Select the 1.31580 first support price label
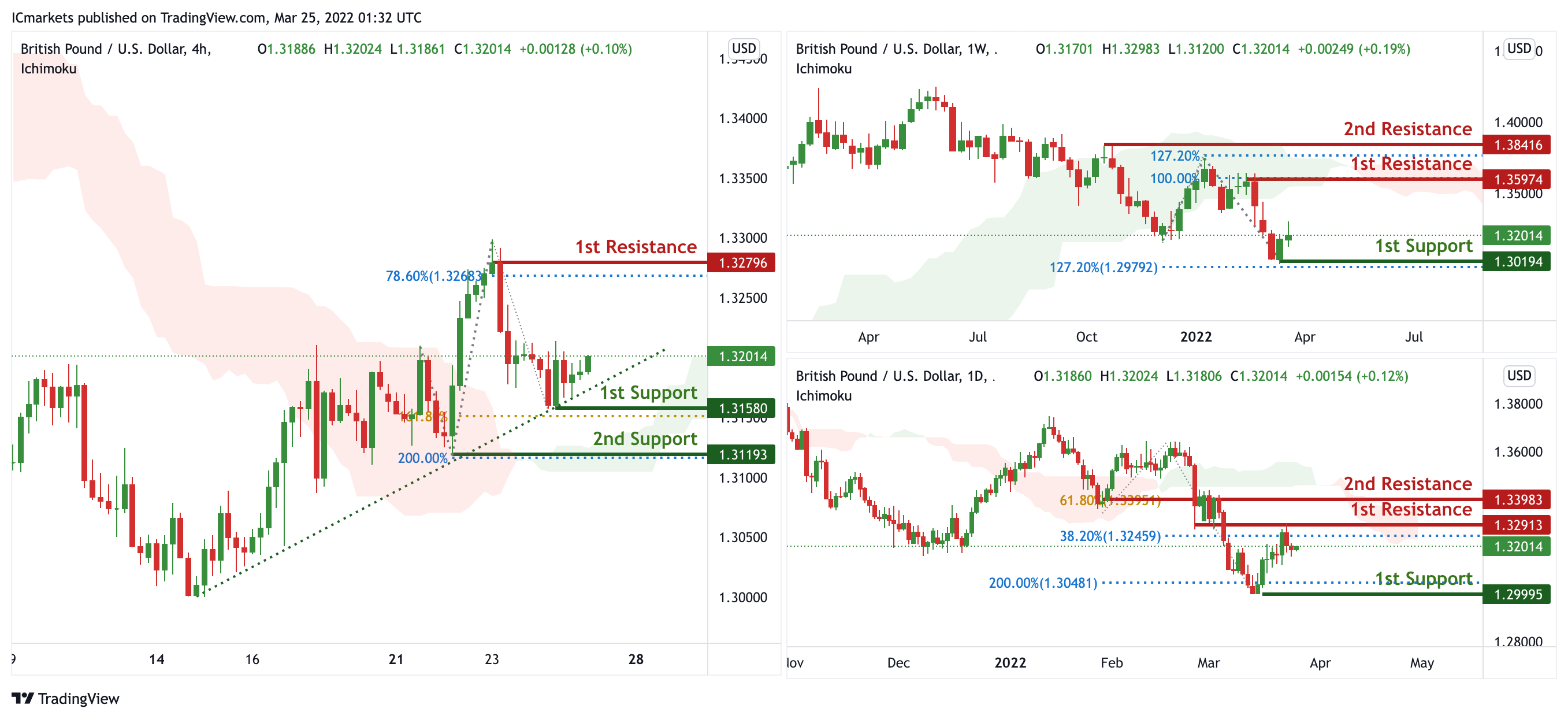Viewport: 1568px width, 719px height. click(741, 408)
